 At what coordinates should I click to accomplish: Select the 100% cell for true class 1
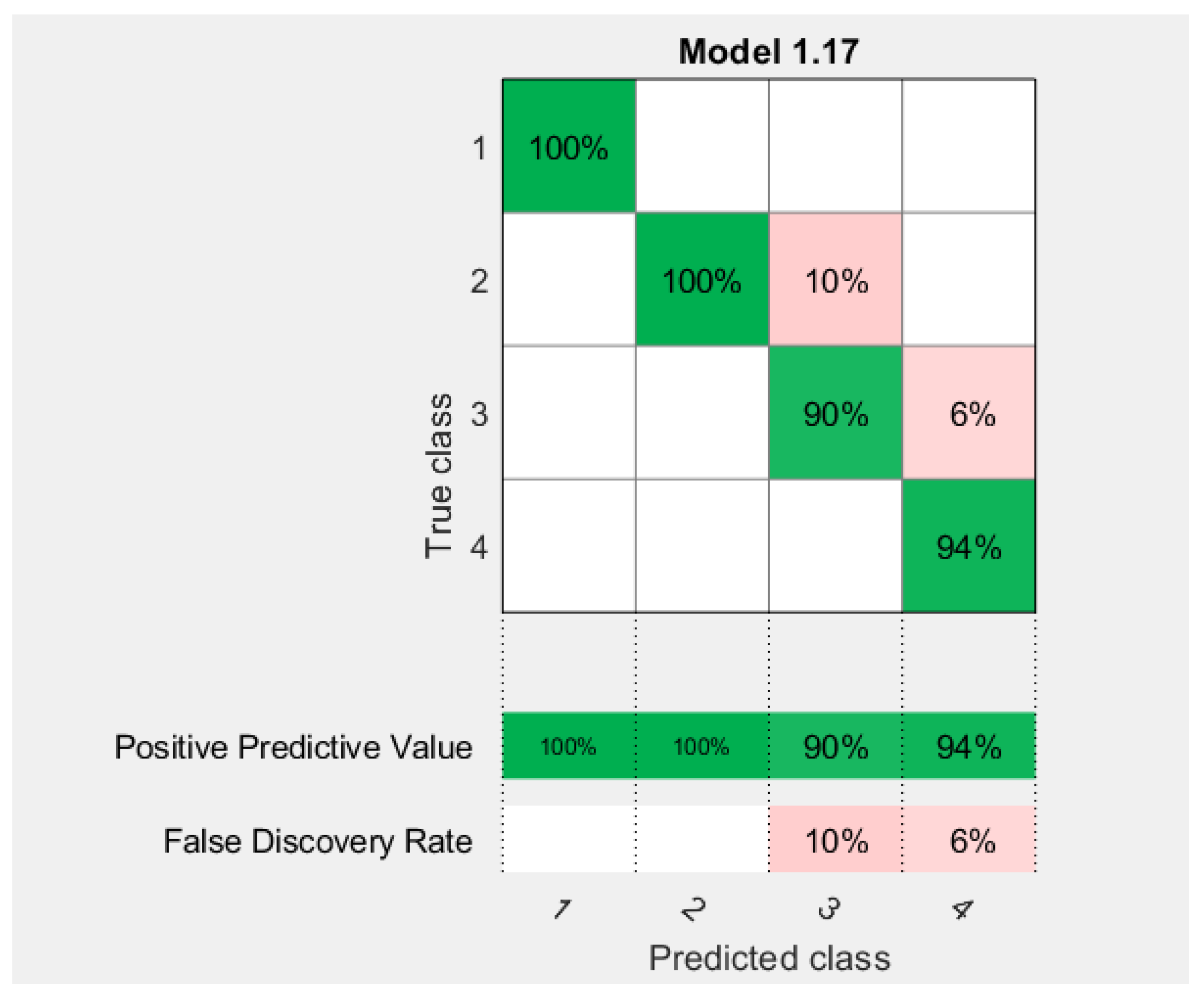(x=569, y=146)
